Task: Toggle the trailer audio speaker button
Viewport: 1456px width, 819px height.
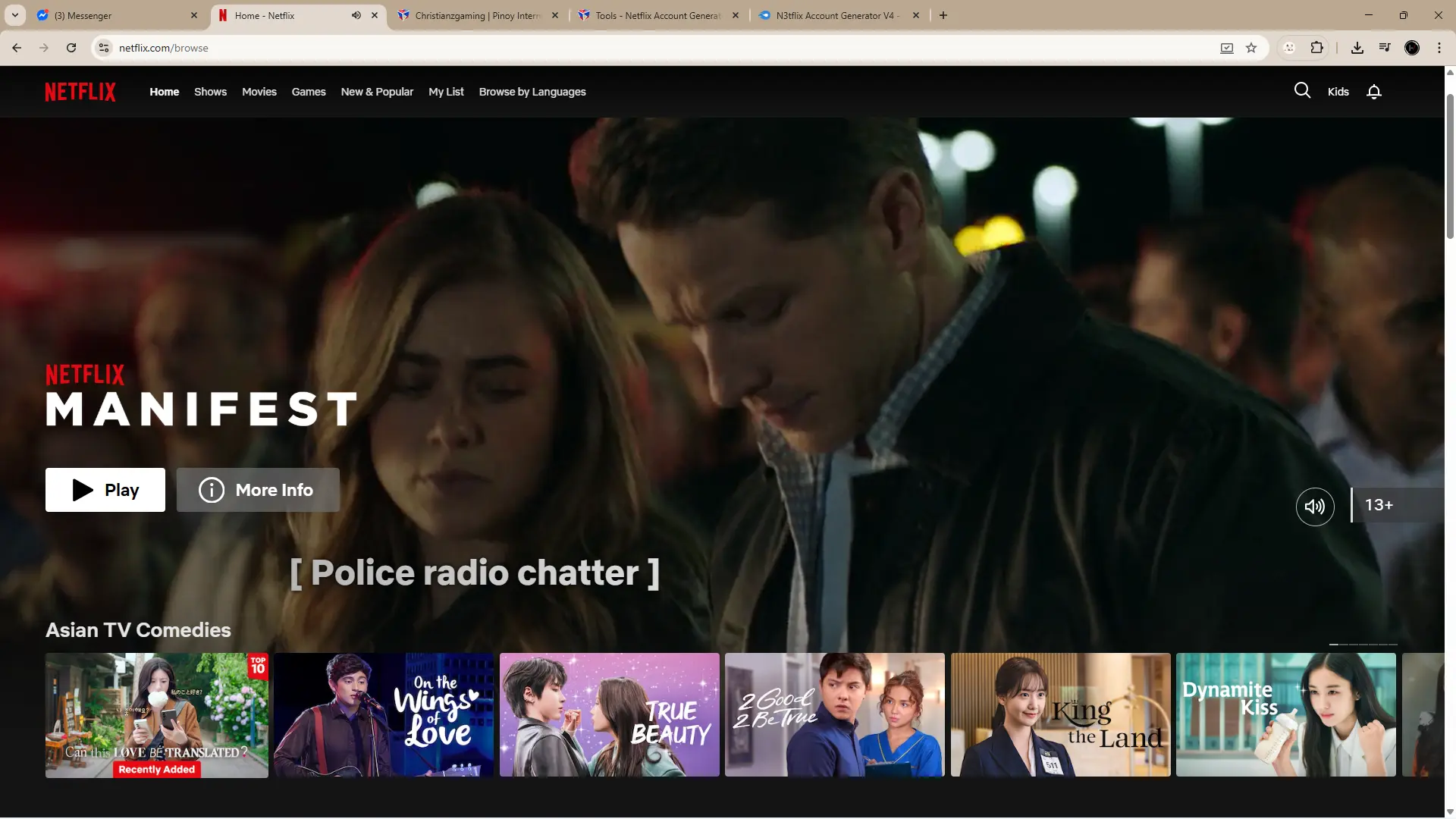Action: click(x=1315, y=506)
